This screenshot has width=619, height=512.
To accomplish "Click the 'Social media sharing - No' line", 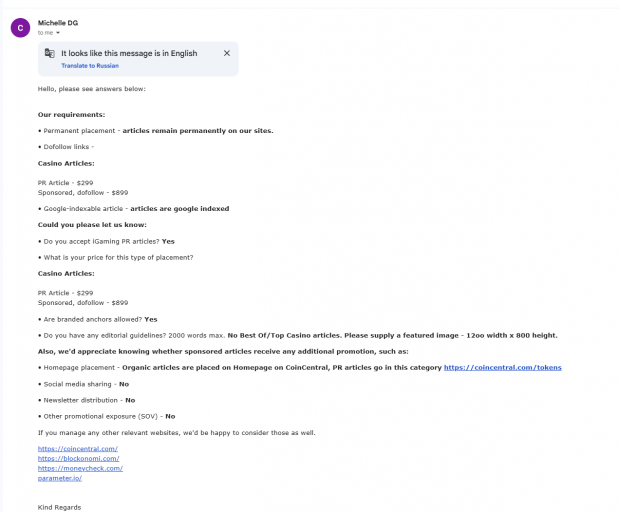I will point(84,384).
